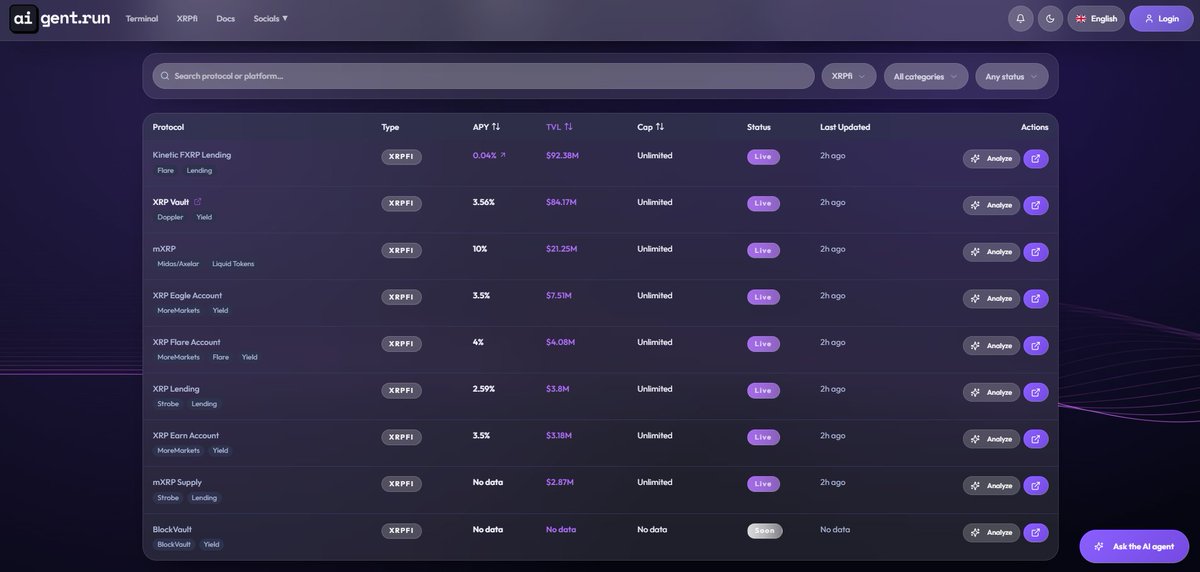Open external link for XRP Vault row

tap(1036, 205)
